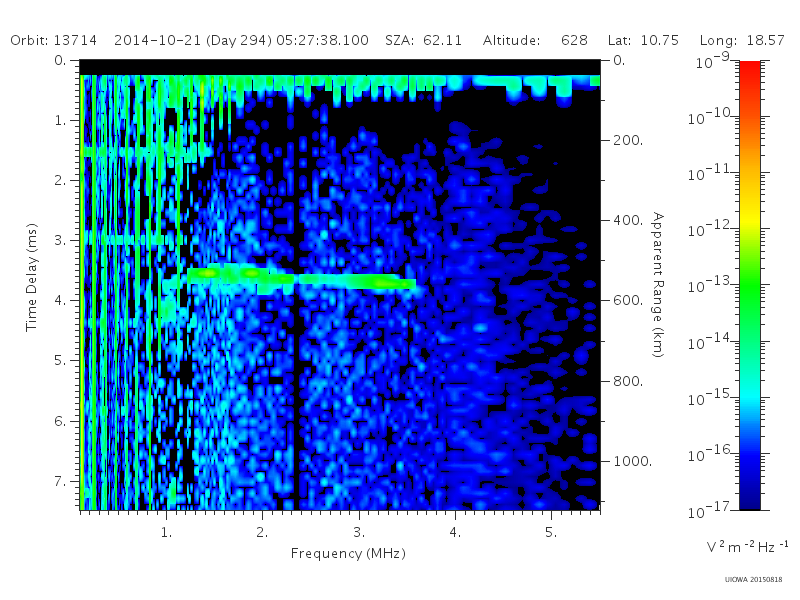Click the 'Apparent Range (km)' axis label
The height and width of the screenshot is (600, 800).
tap(658, 285)
